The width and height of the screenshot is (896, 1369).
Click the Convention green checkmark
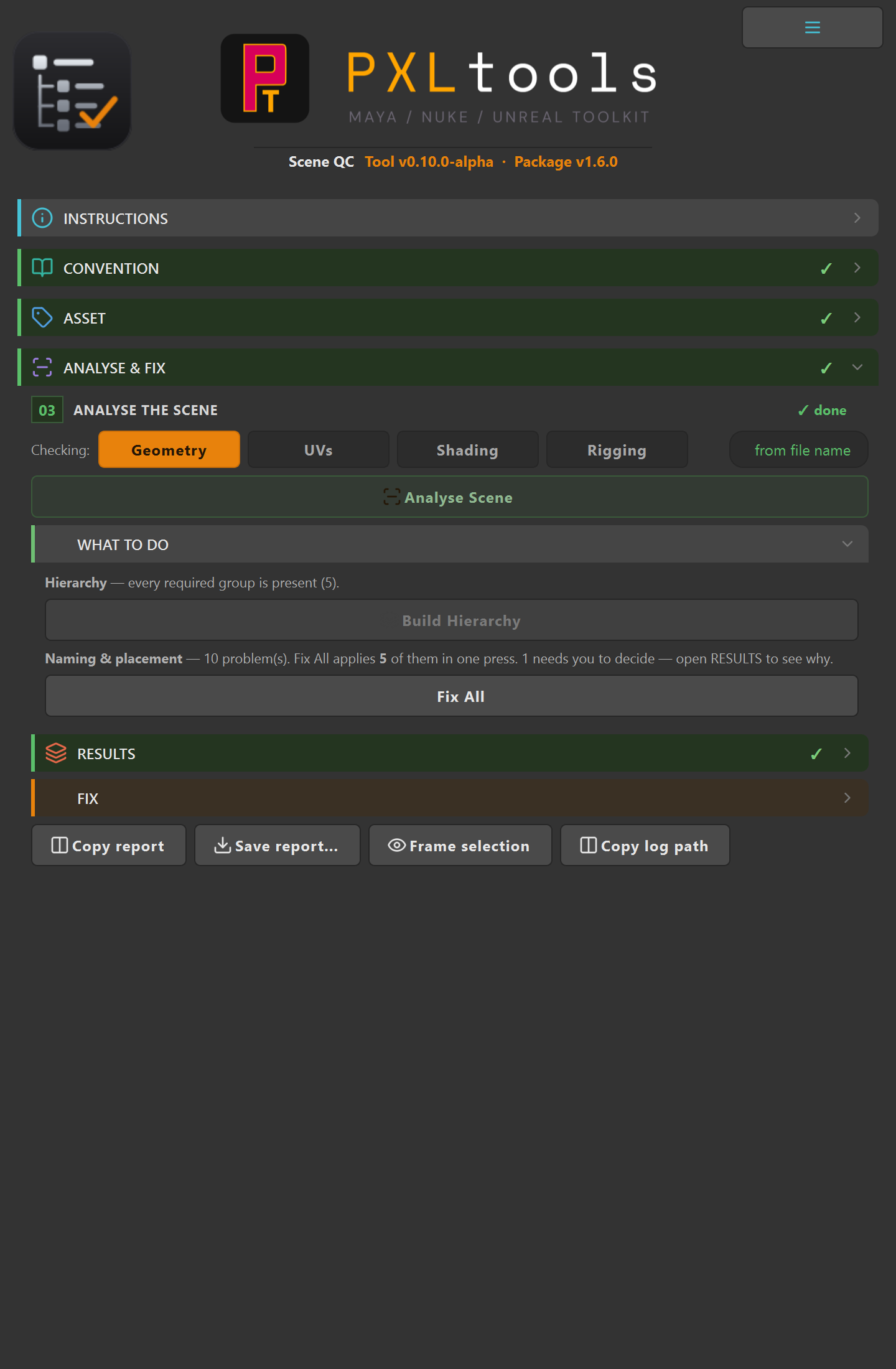coord(826,268)
